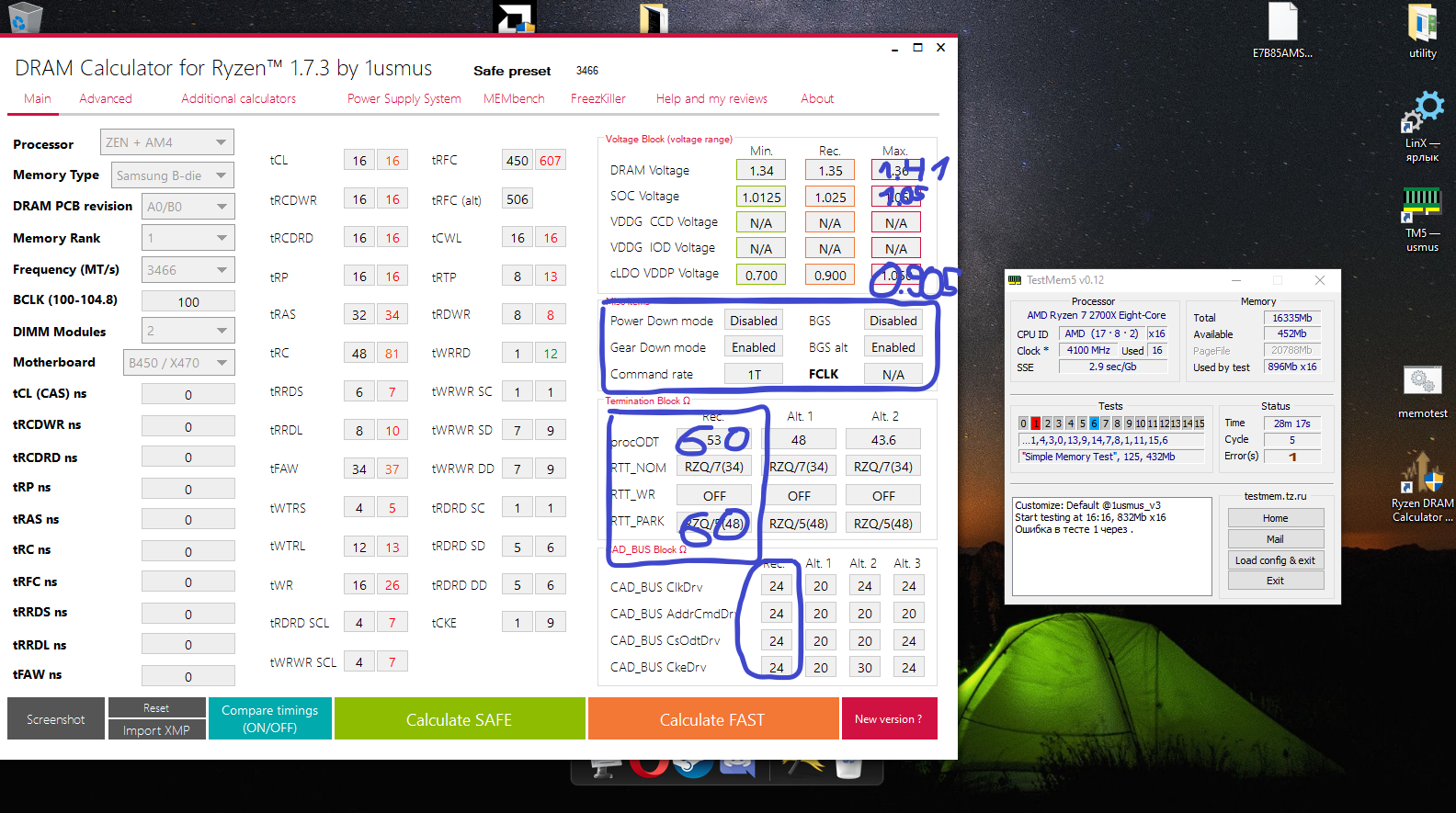This screenshot has width=1456, height=813.
Task: Go to the Additional calculators tab
Action: (x=239, y=98)
